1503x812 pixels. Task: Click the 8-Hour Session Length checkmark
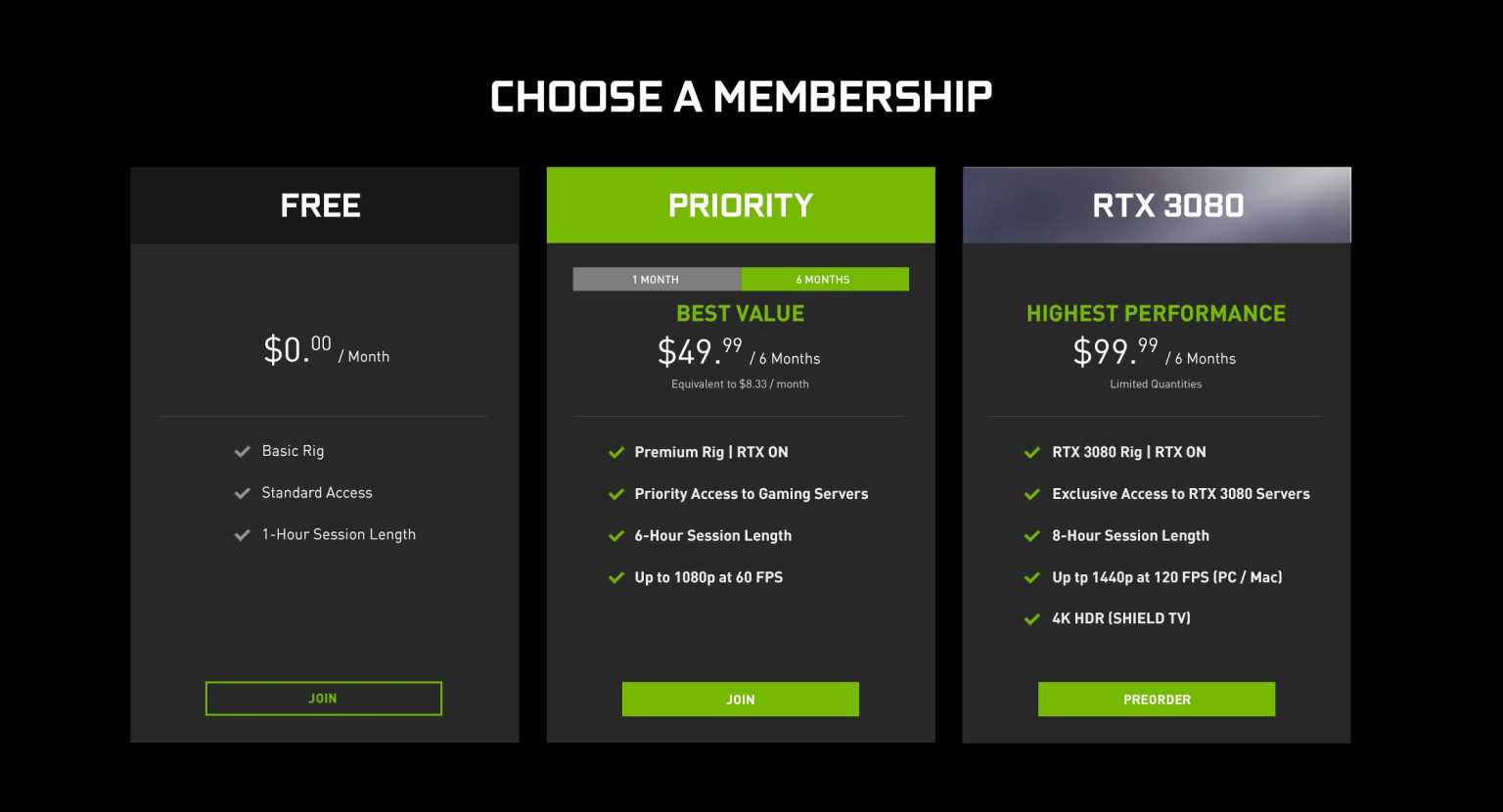point(1032,535)
